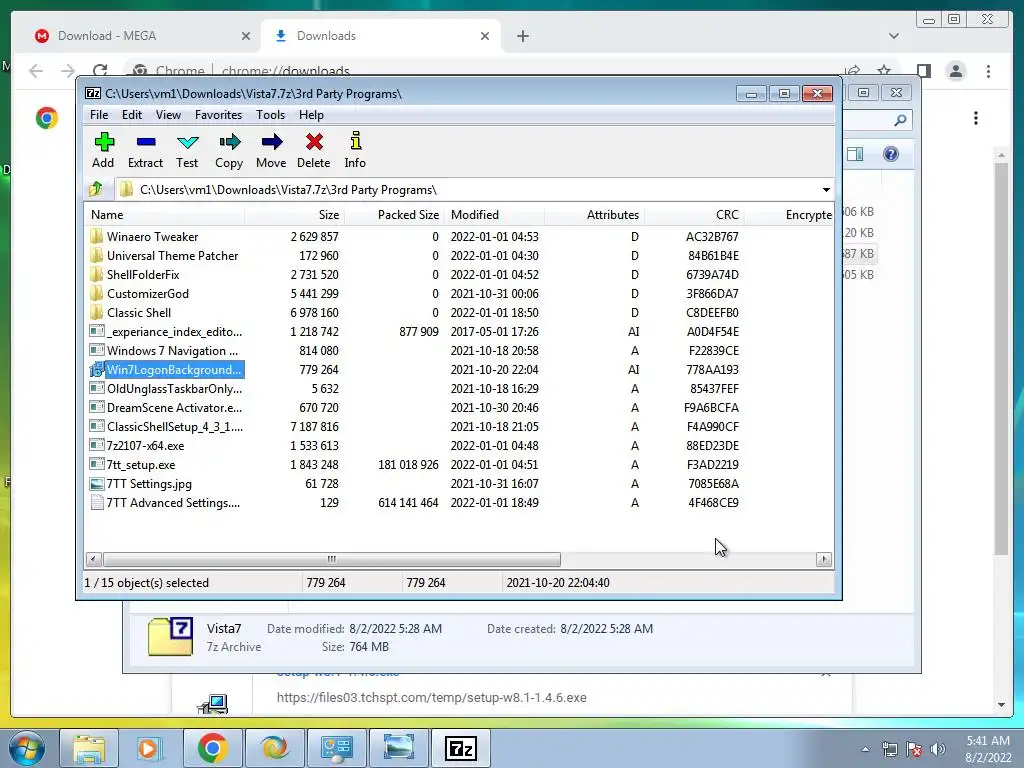Open the Edit menu
This screenshot has height=768, width=1024.
tap(132, 115)
